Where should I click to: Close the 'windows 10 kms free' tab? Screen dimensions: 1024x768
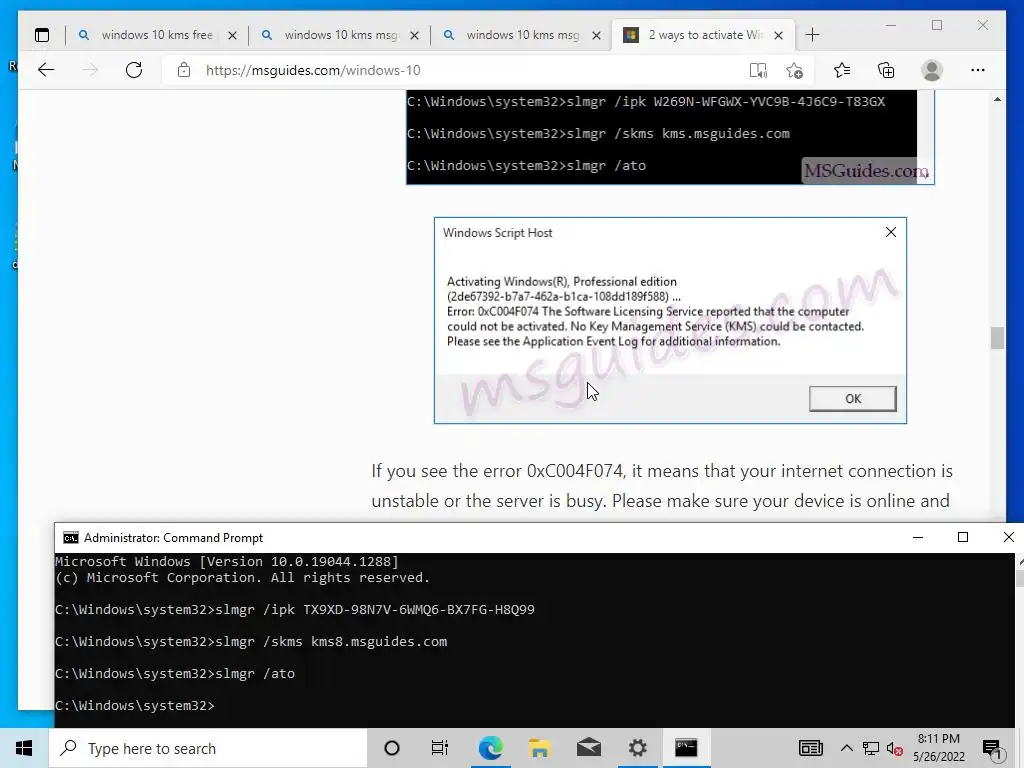tap(232, 35)
